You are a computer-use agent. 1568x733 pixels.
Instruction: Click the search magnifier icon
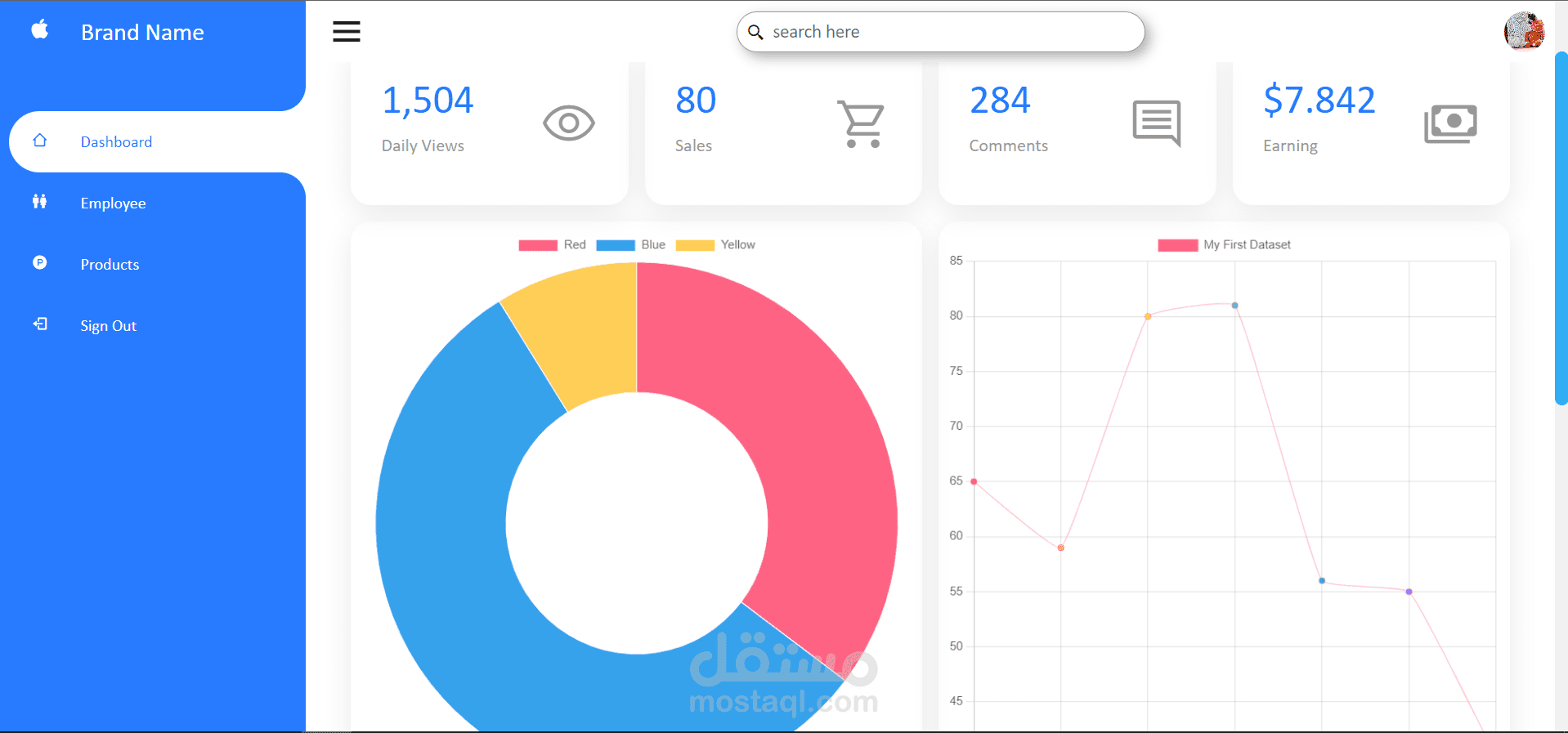[756, 32]
